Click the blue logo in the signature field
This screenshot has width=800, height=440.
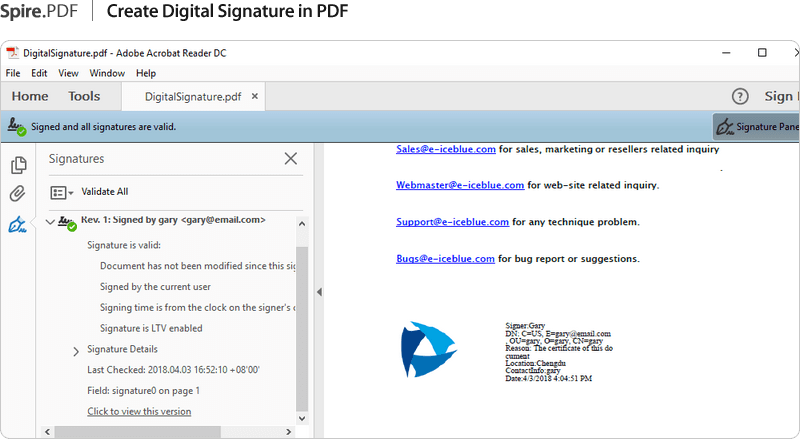click(429, 350)
